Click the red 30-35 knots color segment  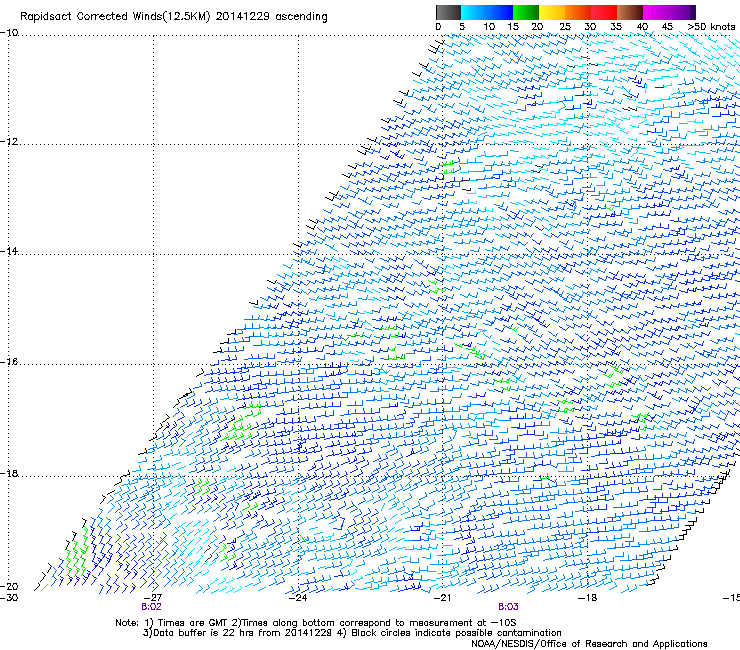pos(604,12)
